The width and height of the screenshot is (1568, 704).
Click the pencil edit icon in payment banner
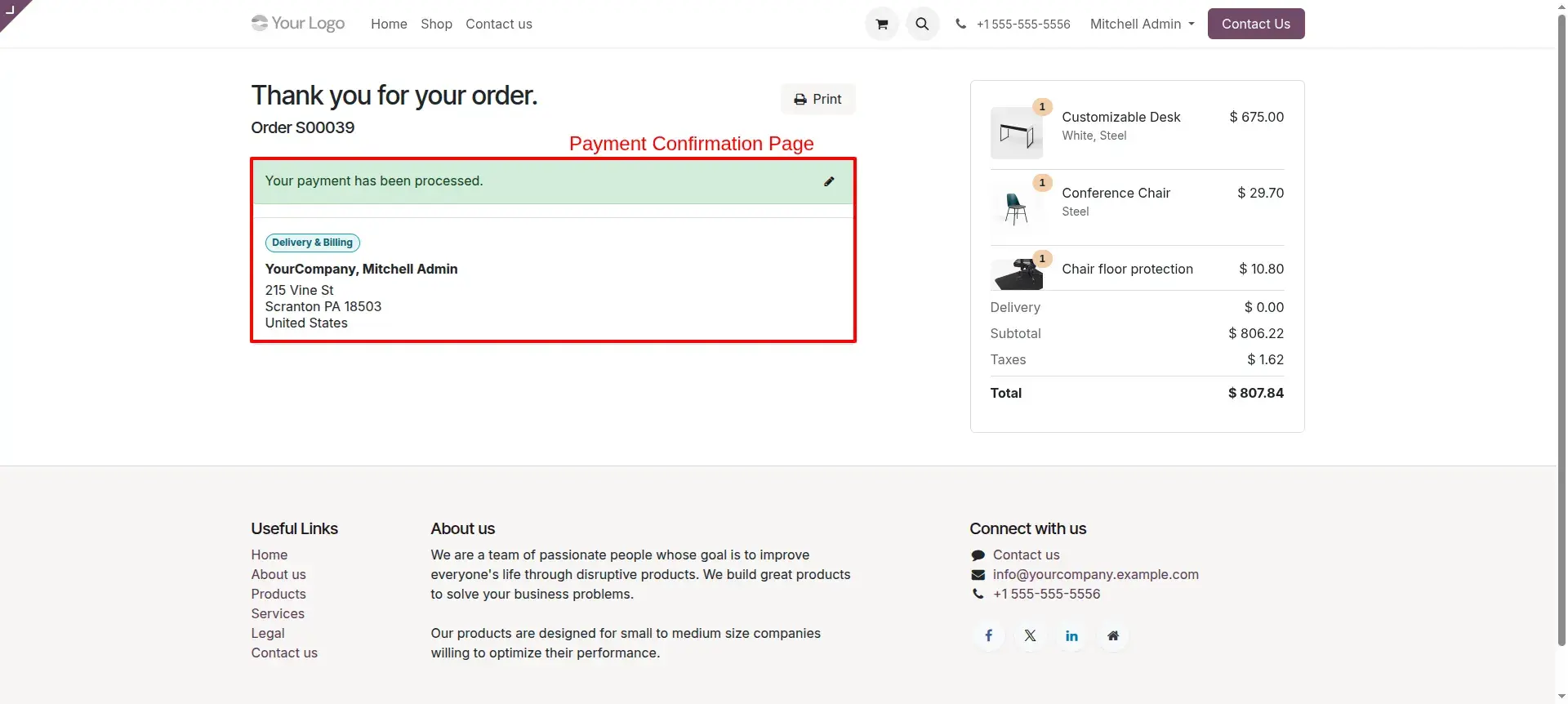click(829, 181)
